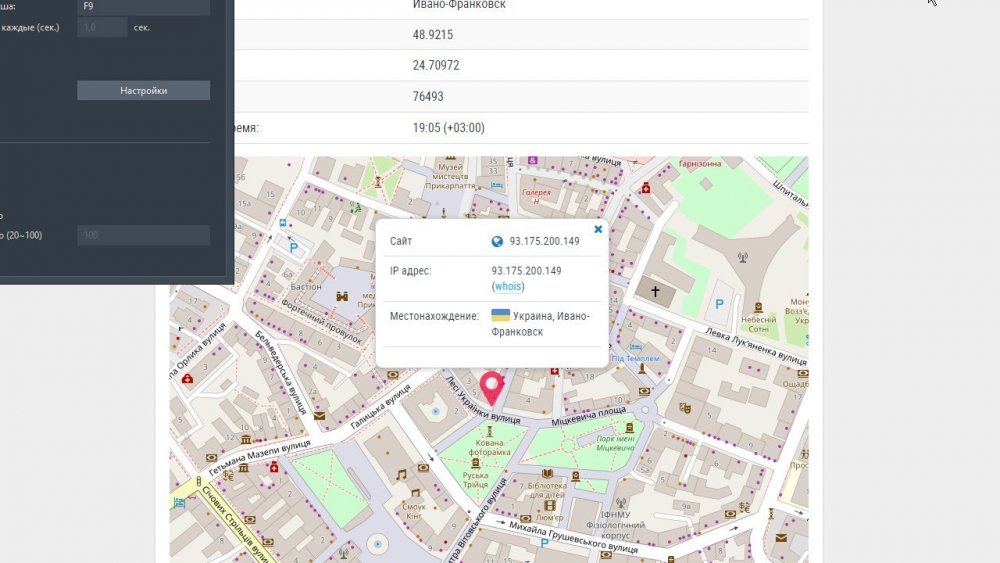Viewport: 1000px width, 563px height.
Task: Click the antenna icon above Небесній Сотні parking
Action: (x=742, y=258)
